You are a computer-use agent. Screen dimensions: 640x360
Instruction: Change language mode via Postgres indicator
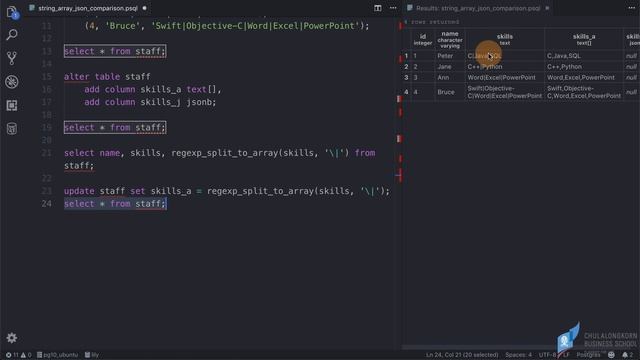[588, 355]
